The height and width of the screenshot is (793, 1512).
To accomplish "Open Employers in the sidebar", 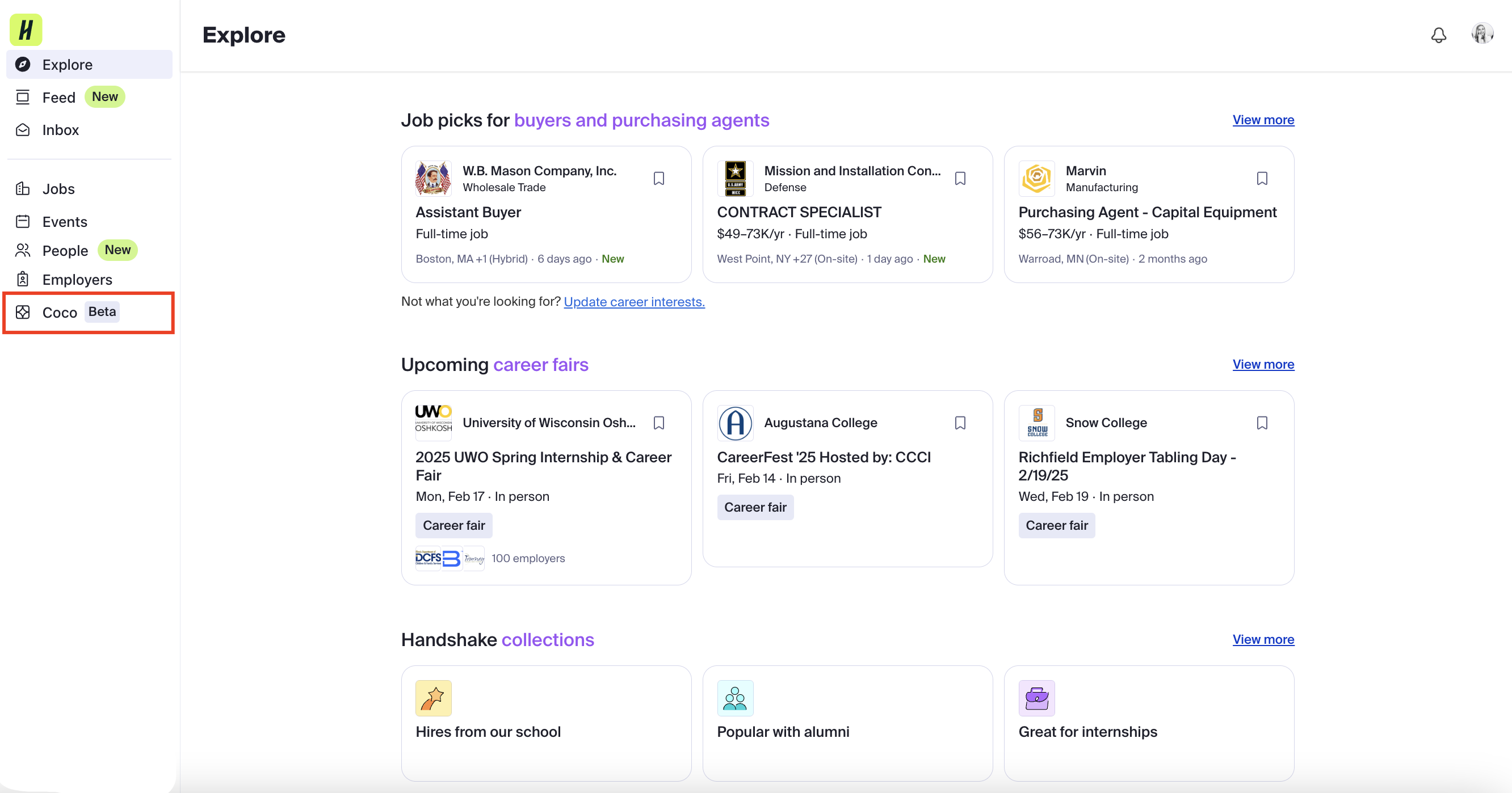I will pos(89,279).
